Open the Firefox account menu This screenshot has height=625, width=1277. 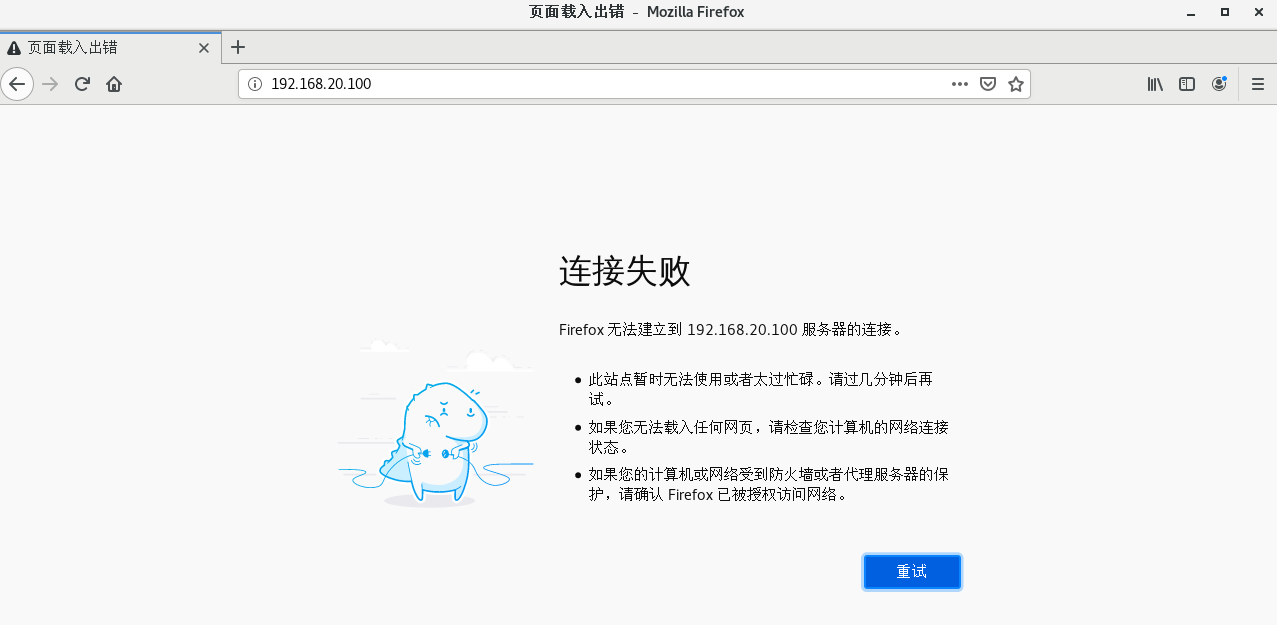point(1219,84)
